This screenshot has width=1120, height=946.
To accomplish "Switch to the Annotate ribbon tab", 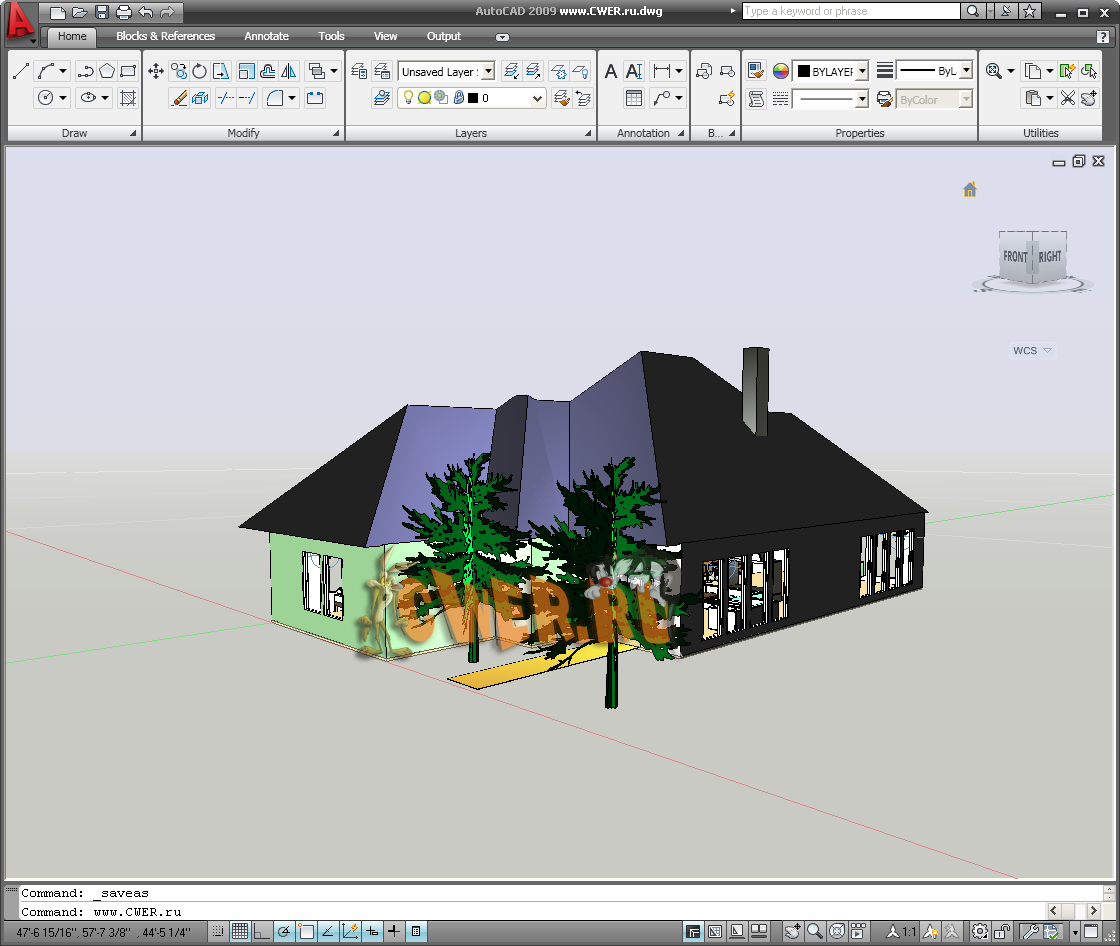I will point(266,36).
